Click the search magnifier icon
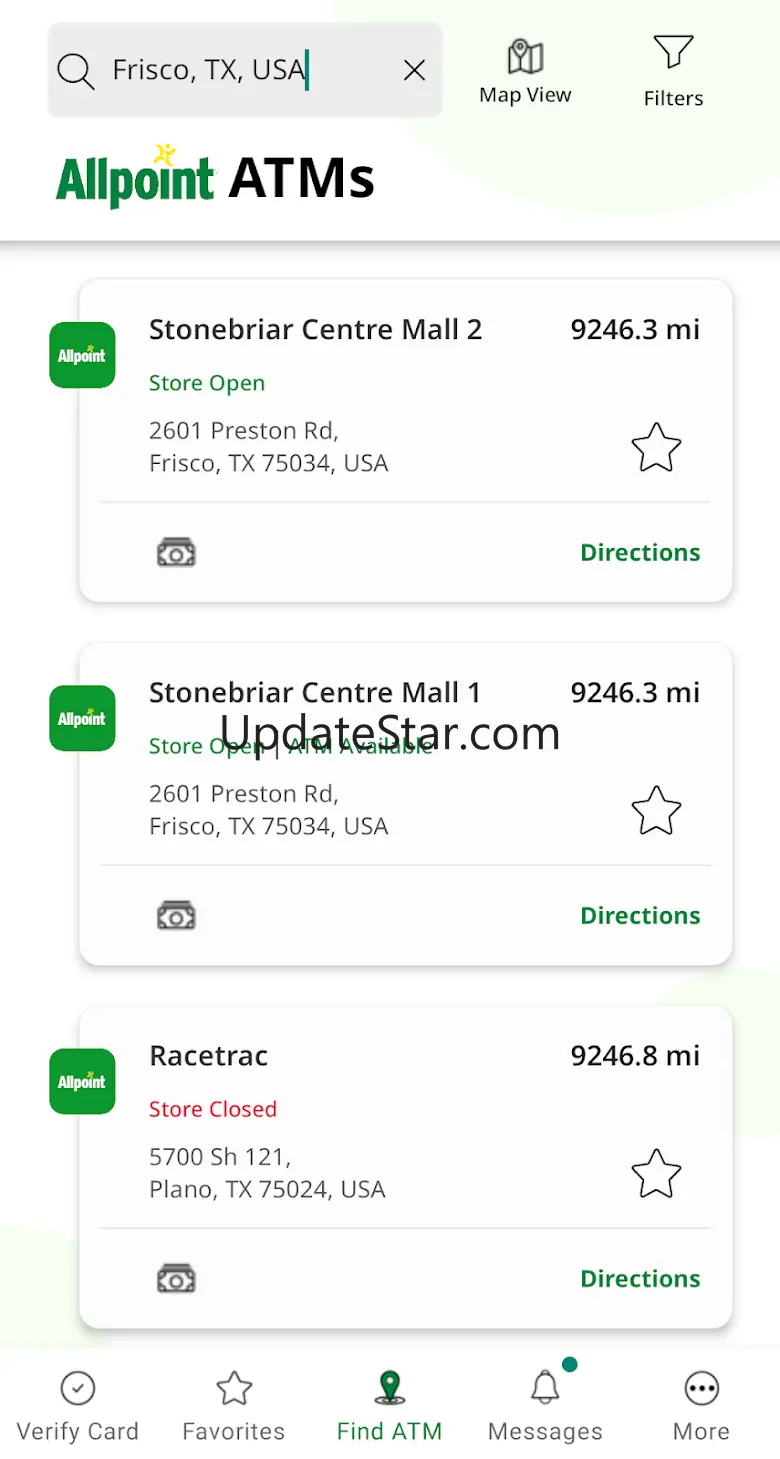Viewport: 780px width, 1459px height. tap(75, 71)
